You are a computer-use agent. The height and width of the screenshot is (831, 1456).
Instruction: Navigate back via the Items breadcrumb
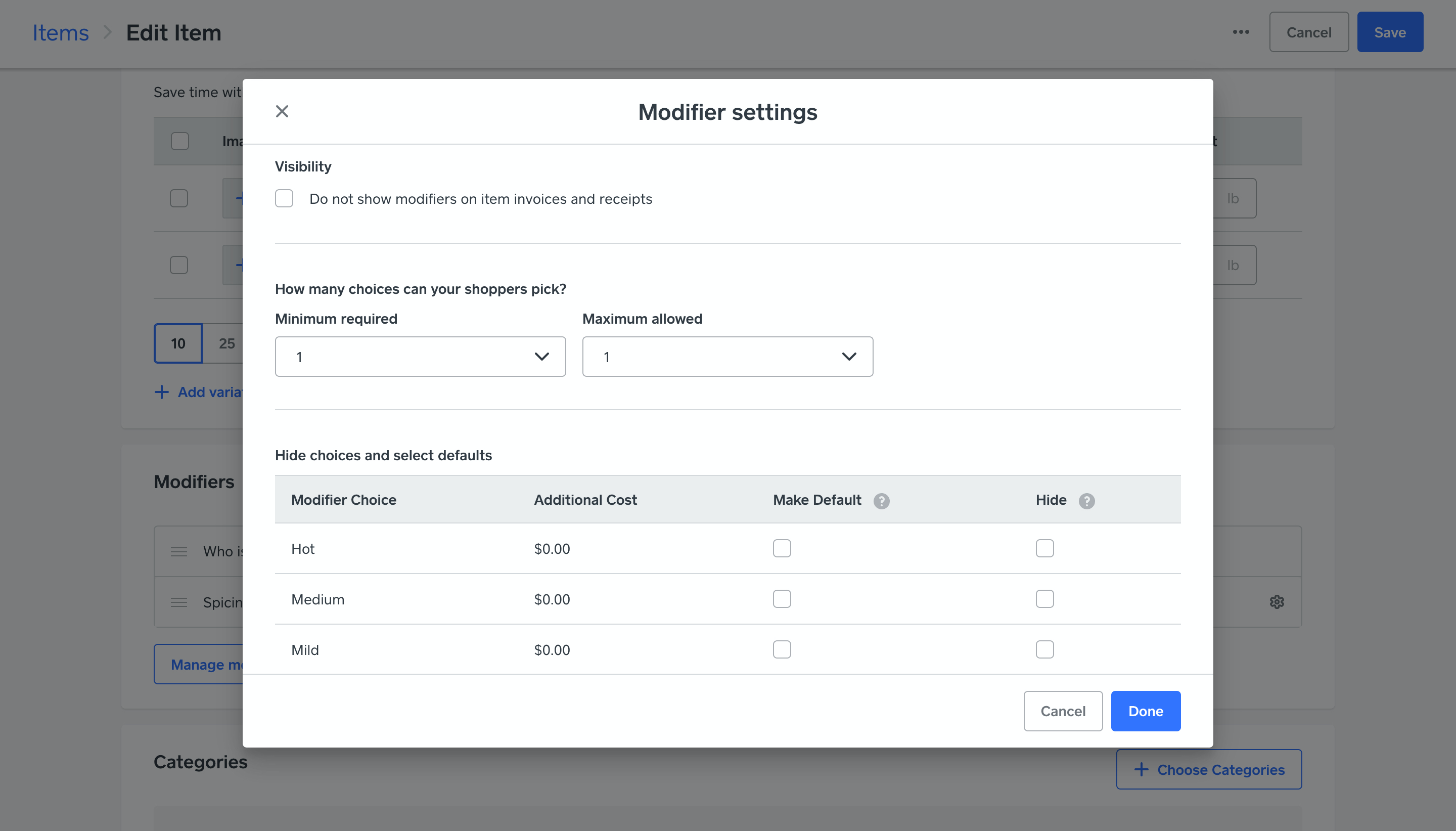(x=61, y=32)
